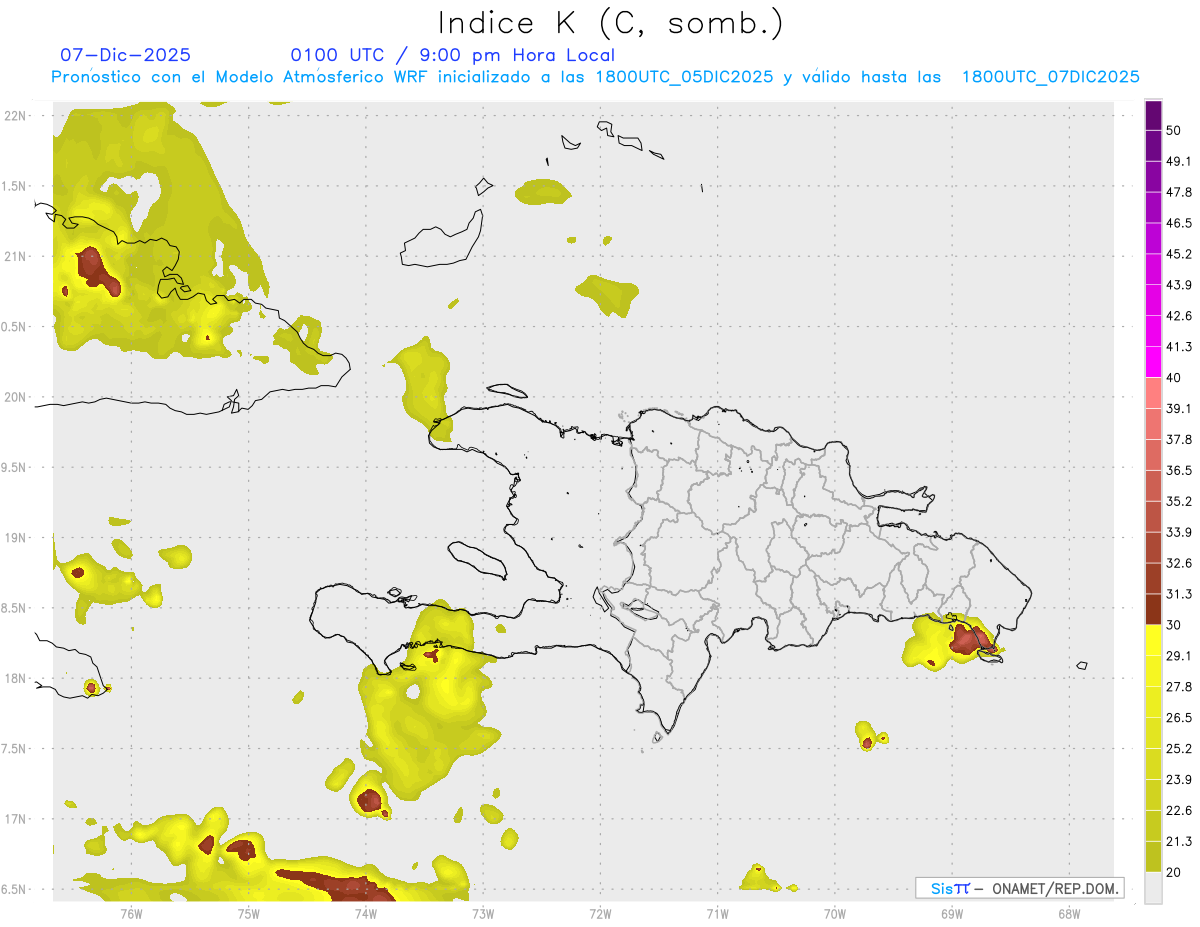Click the colorbar value "20"
The width and height of the screenshot is (1200, 927).
(x=1174, y=872)
